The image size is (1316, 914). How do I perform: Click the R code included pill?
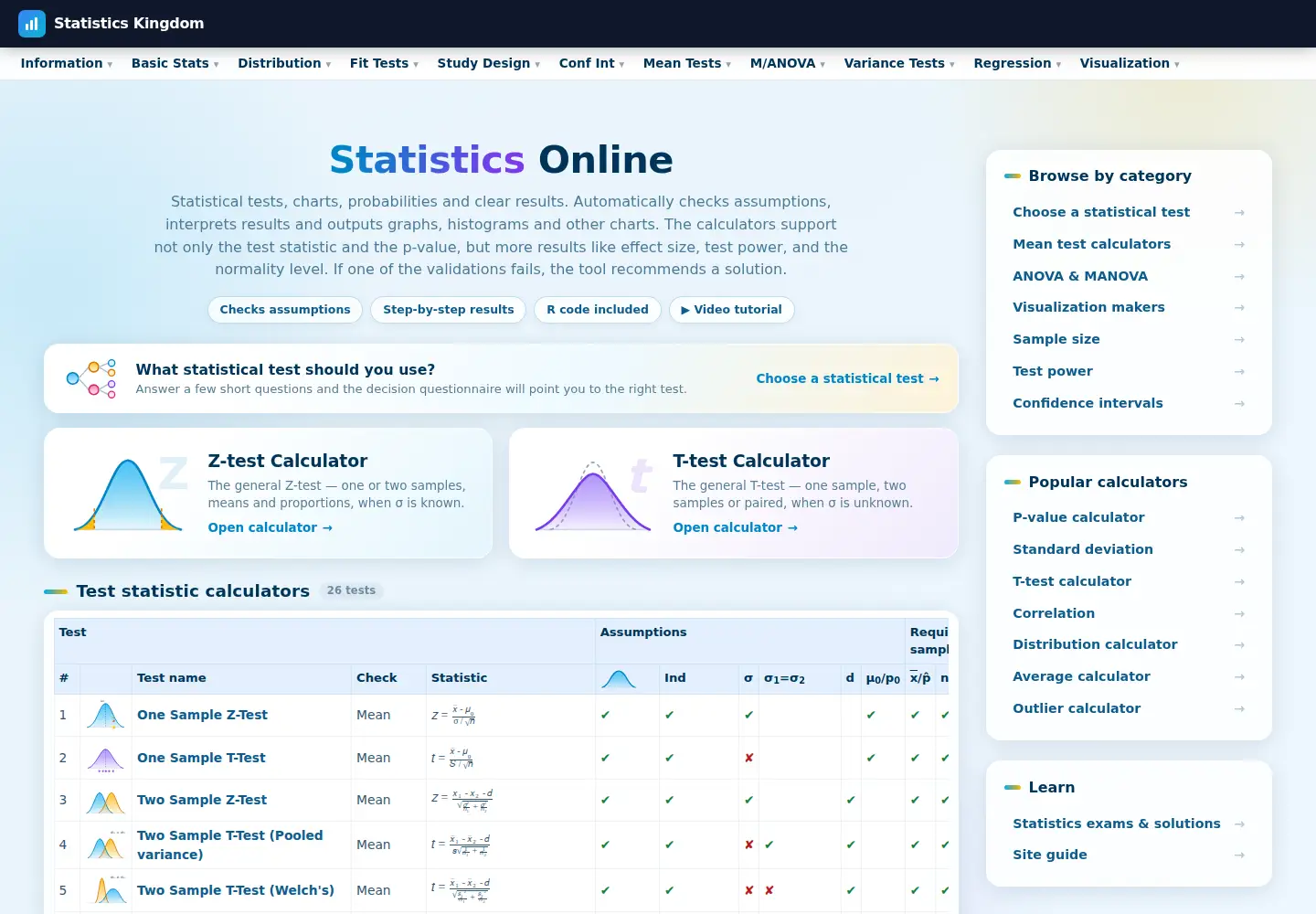click(598, 310)
